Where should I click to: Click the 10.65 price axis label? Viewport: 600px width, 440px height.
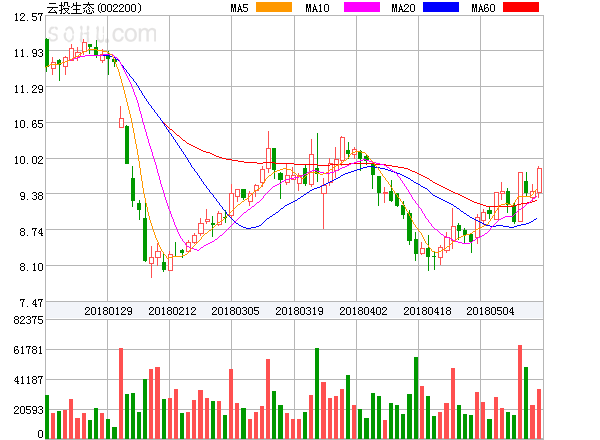[29, 124]
